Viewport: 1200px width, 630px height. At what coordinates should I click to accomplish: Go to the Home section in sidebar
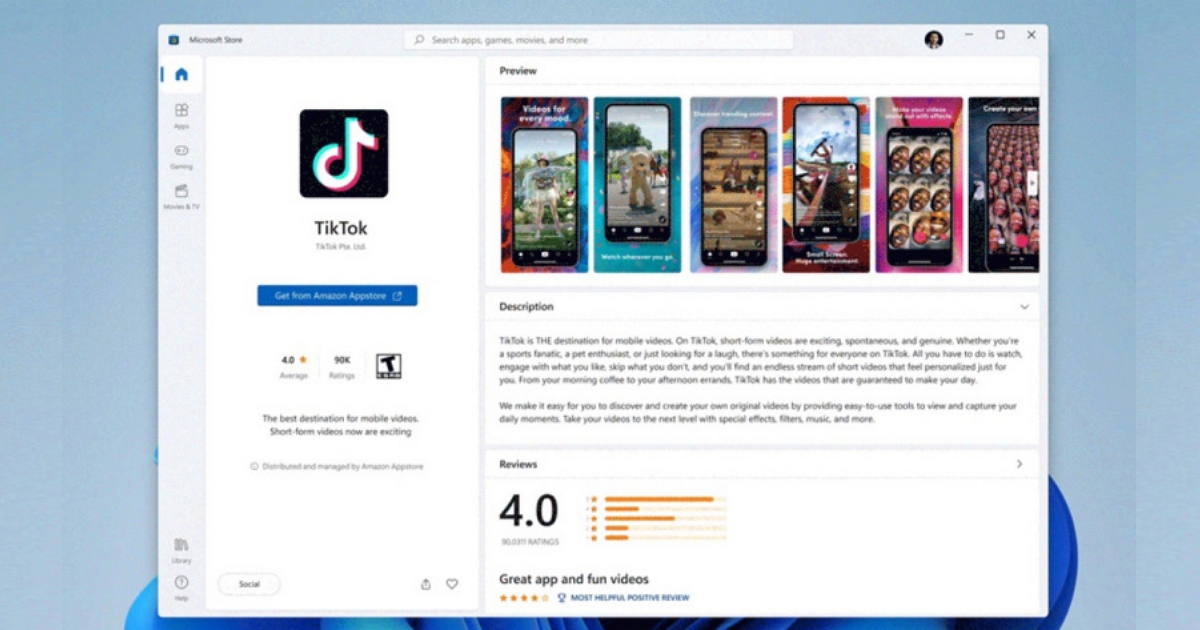click(181, 74)
